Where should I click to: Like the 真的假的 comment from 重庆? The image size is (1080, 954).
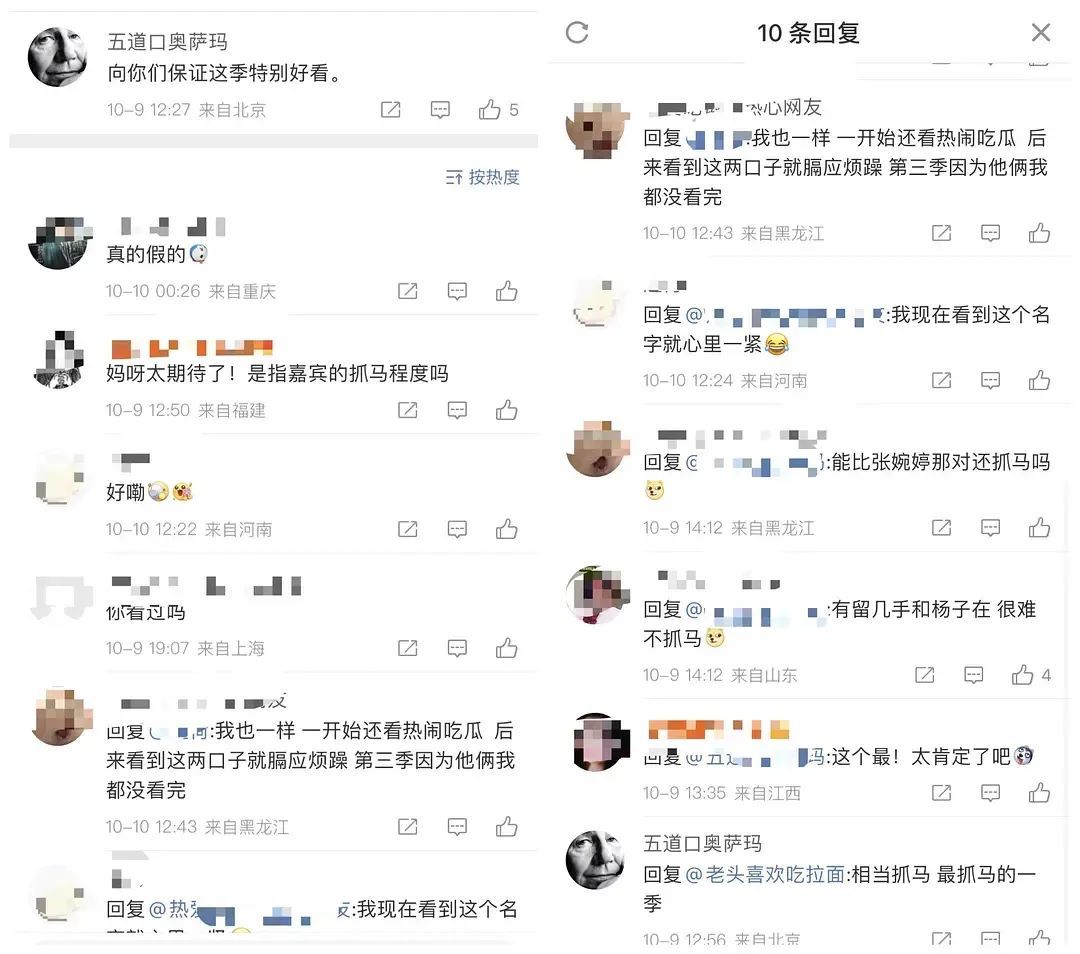click(x=506, y=291)
